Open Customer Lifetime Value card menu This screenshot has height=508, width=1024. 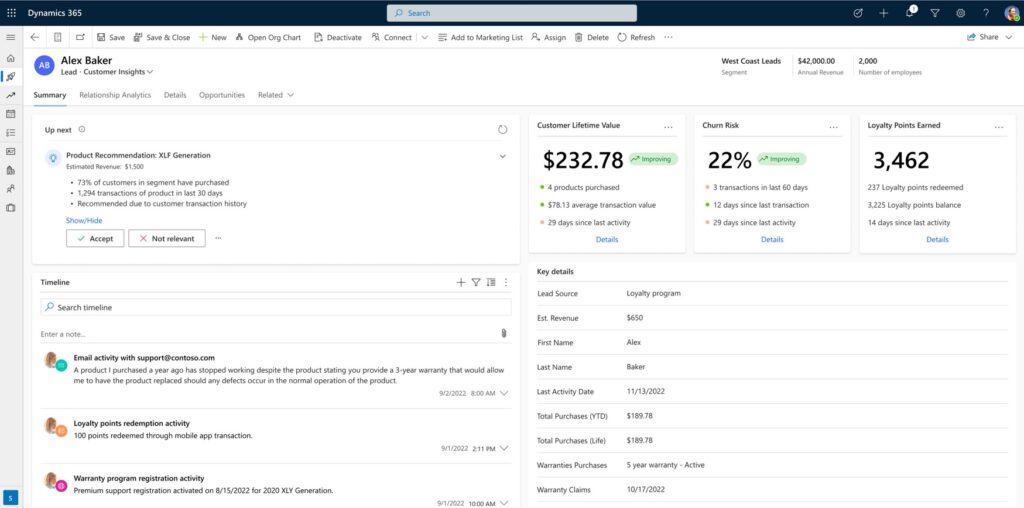668,127
